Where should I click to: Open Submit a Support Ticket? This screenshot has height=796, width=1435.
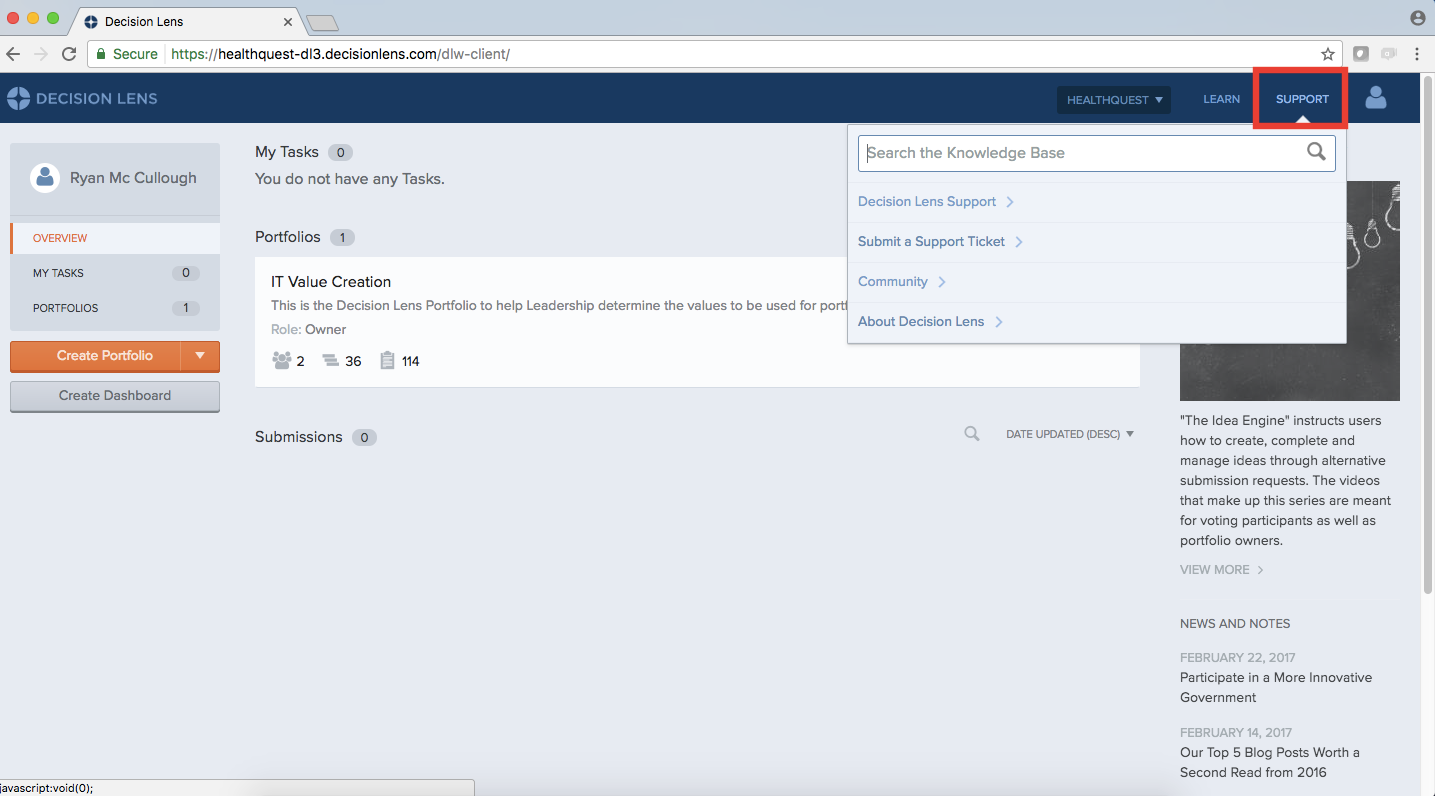point(931,242)
